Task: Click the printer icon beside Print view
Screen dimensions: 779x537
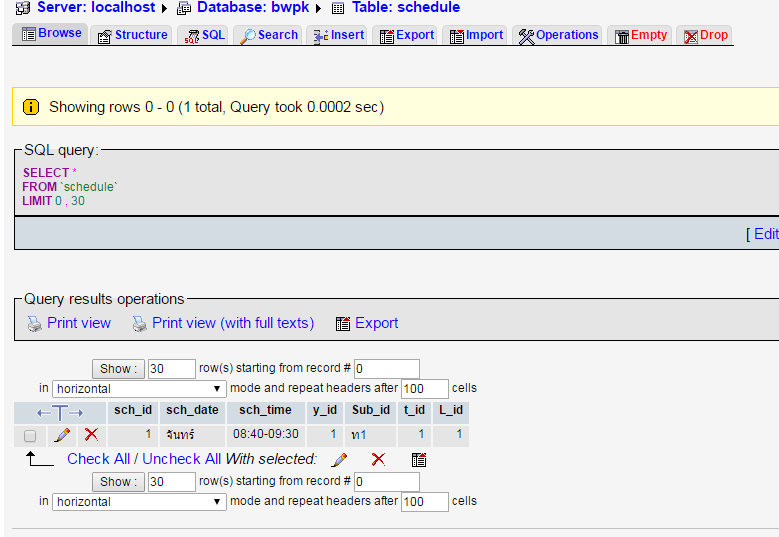Action: tap(34, 324)
